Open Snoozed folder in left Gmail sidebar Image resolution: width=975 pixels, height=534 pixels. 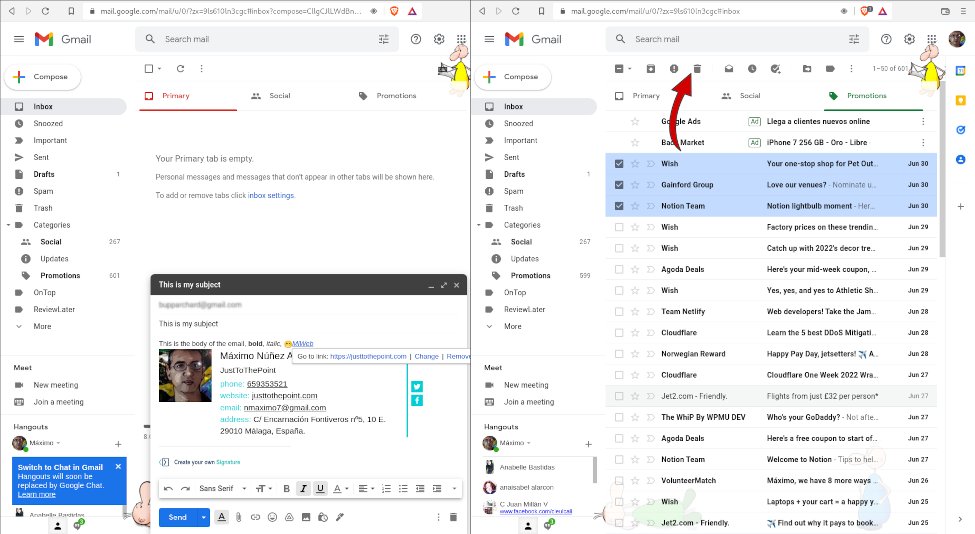48,124
